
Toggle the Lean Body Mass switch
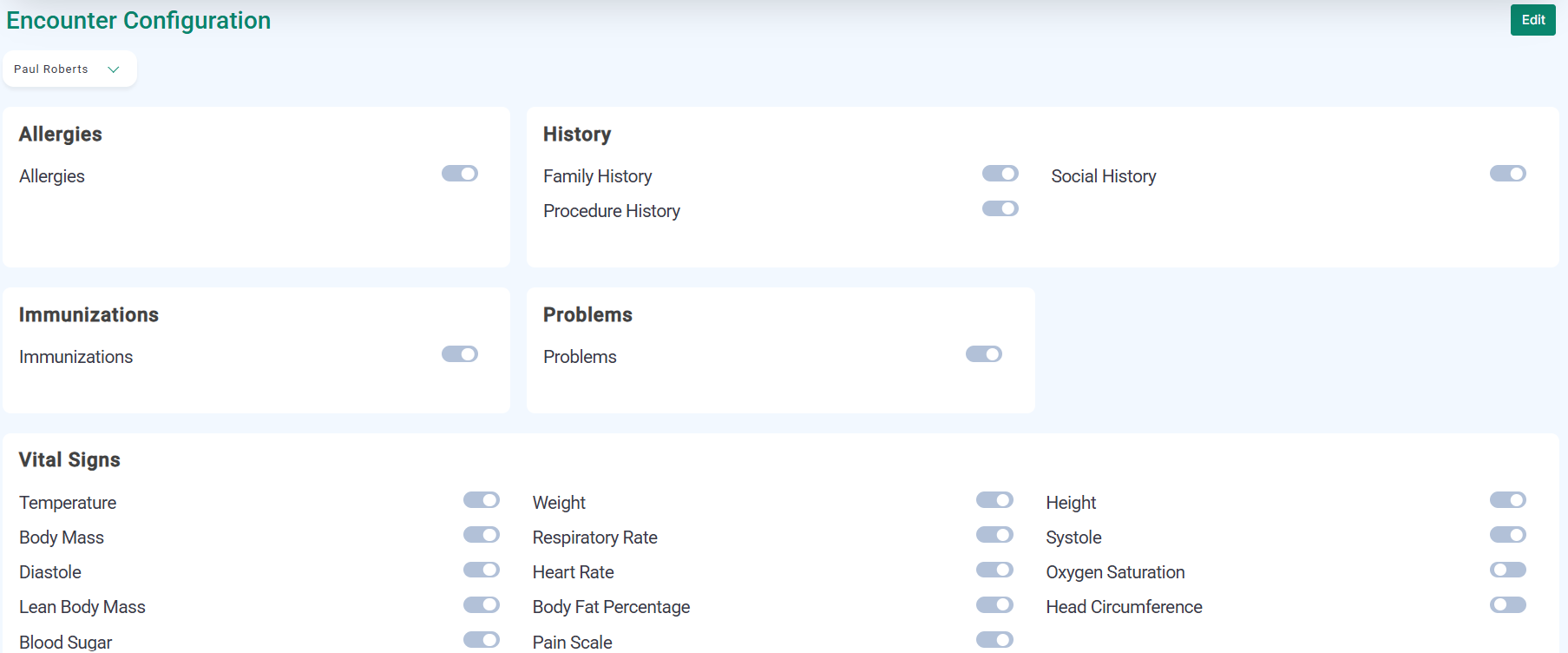(481, 604)
